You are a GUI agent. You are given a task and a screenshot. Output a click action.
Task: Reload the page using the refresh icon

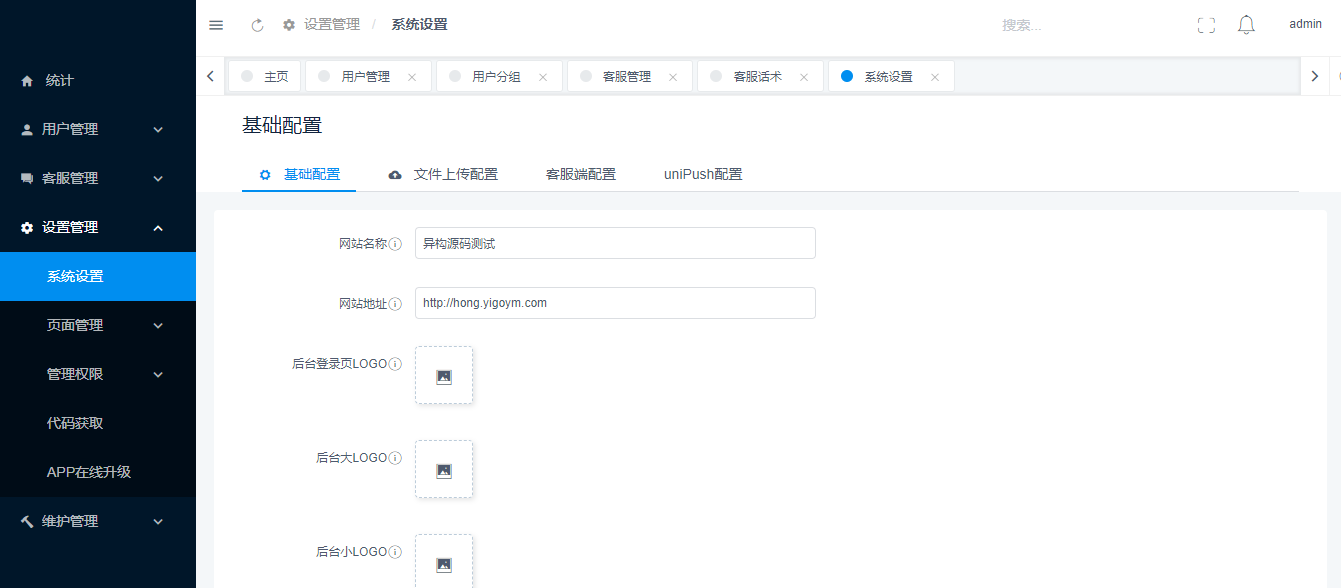[256, 24]
